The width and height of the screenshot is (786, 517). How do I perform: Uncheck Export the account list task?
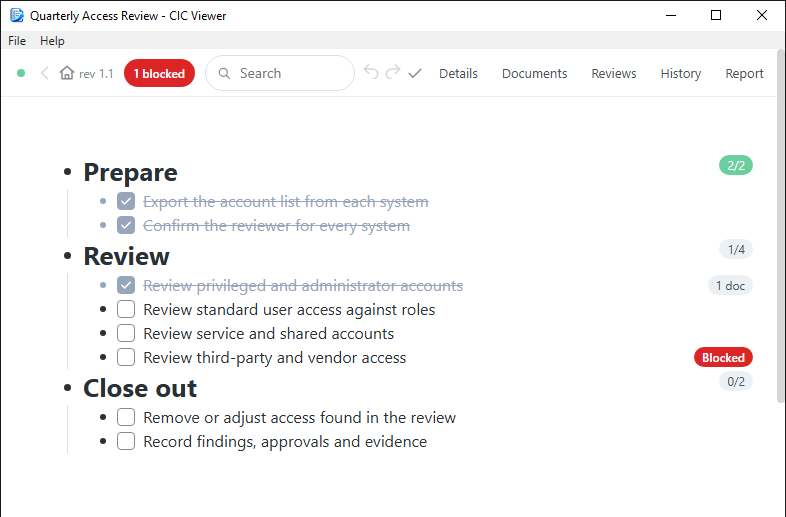tap(126, 202)
